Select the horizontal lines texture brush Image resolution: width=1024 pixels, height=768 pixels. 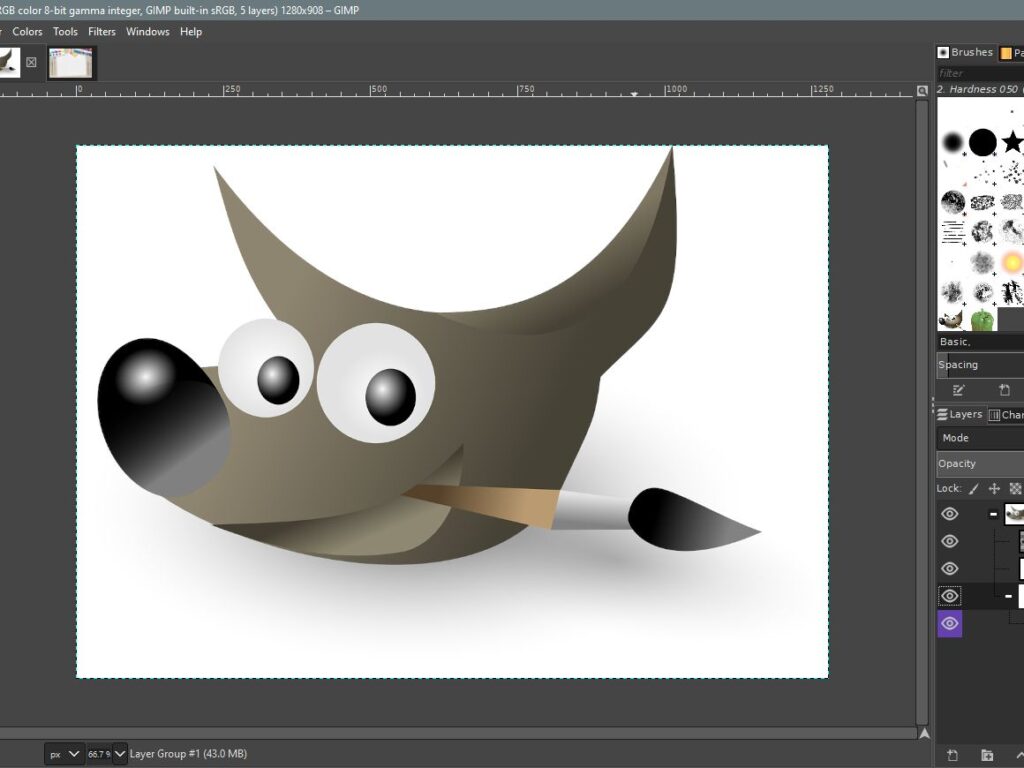[x=953, y=232]
